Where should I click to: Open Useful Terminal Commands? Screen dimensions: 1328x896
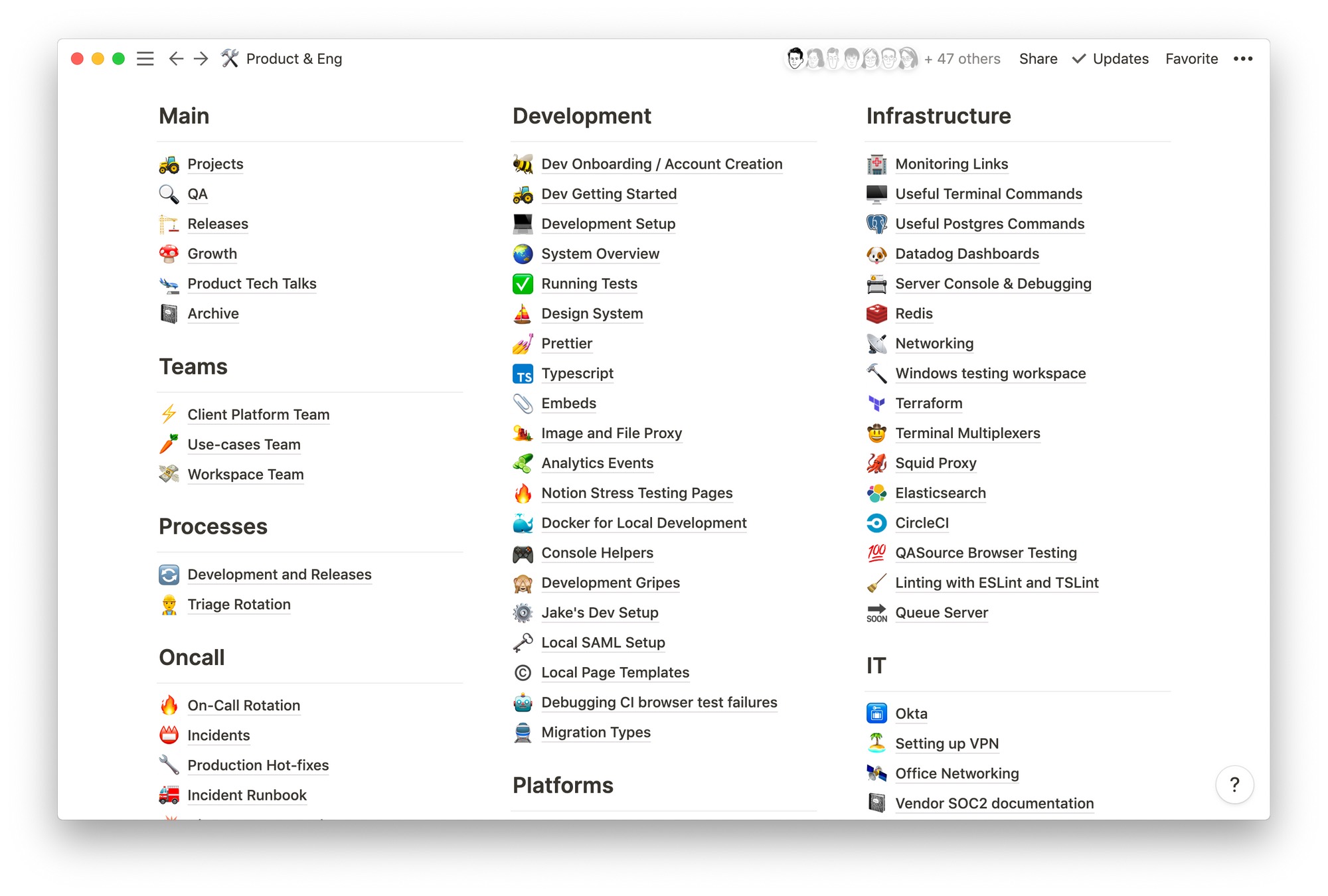point(989,194)
